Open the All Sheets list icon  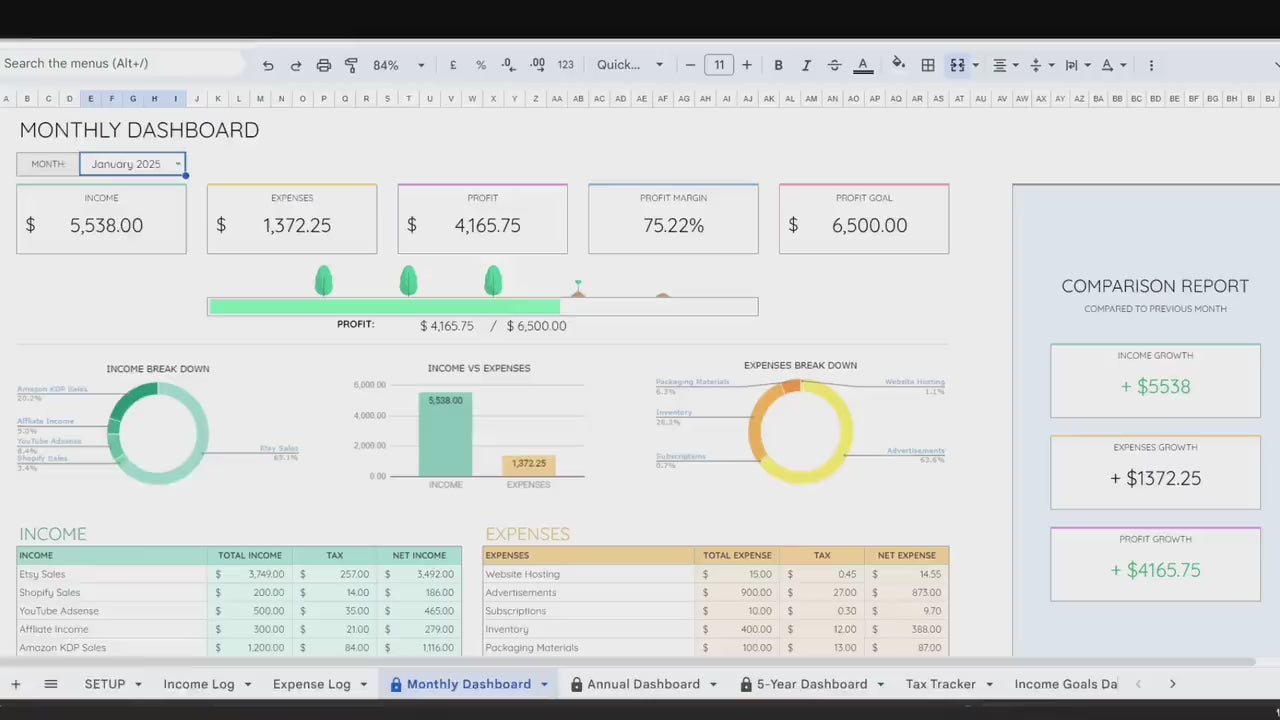pyautogui.click(x=51, y=684)
